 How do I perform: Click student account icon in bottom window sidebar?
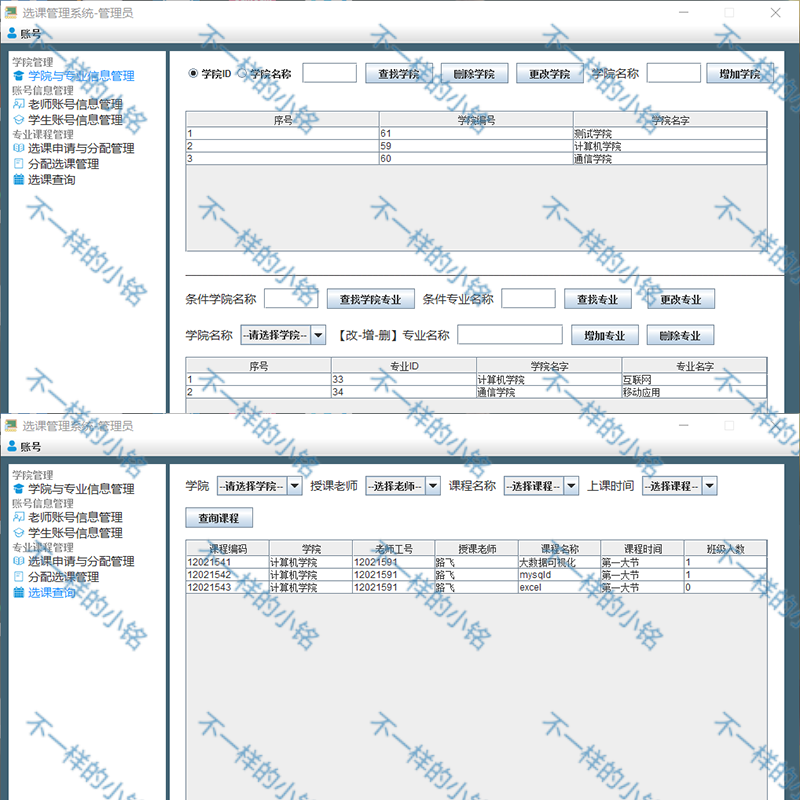click(x=19, y=533)
